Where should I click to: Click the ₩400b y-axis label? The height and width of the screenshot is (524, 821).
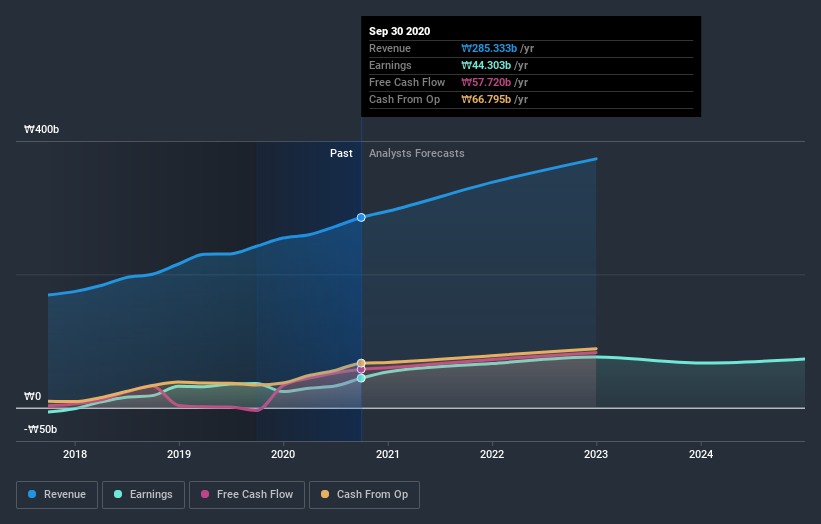(41, 129)
